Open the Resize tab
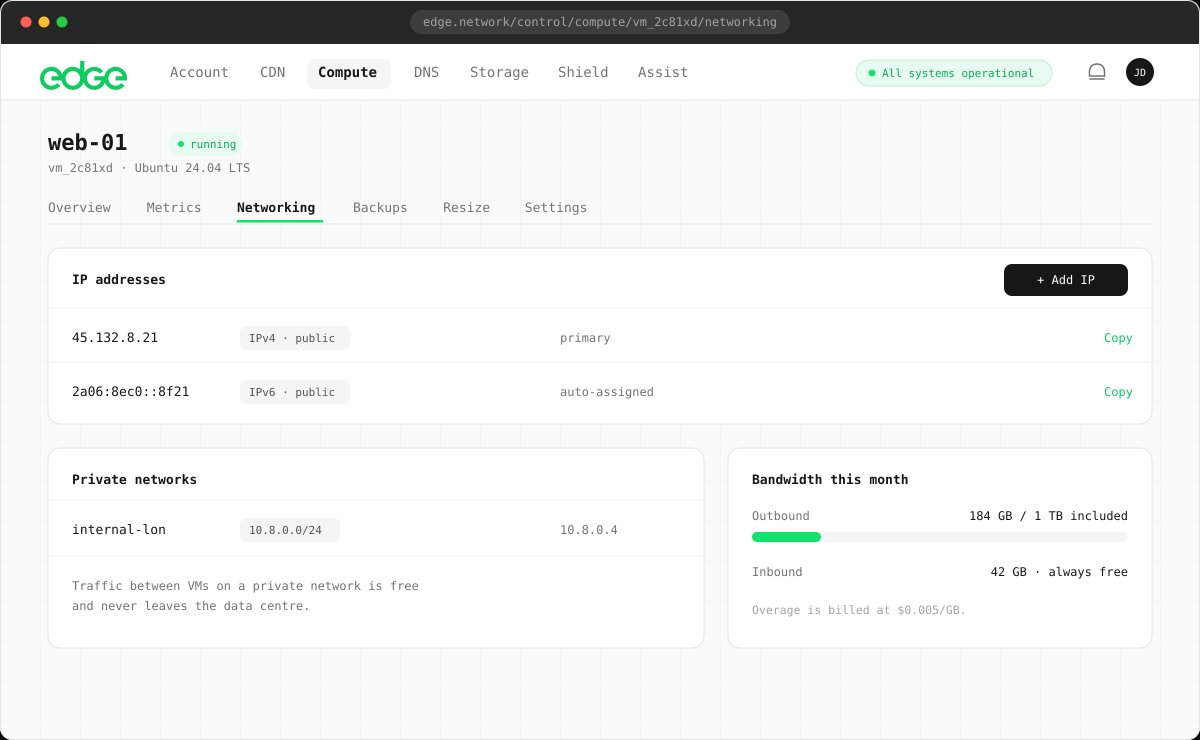This screenshot has width=1200, height=740. (x=466, y=208)
